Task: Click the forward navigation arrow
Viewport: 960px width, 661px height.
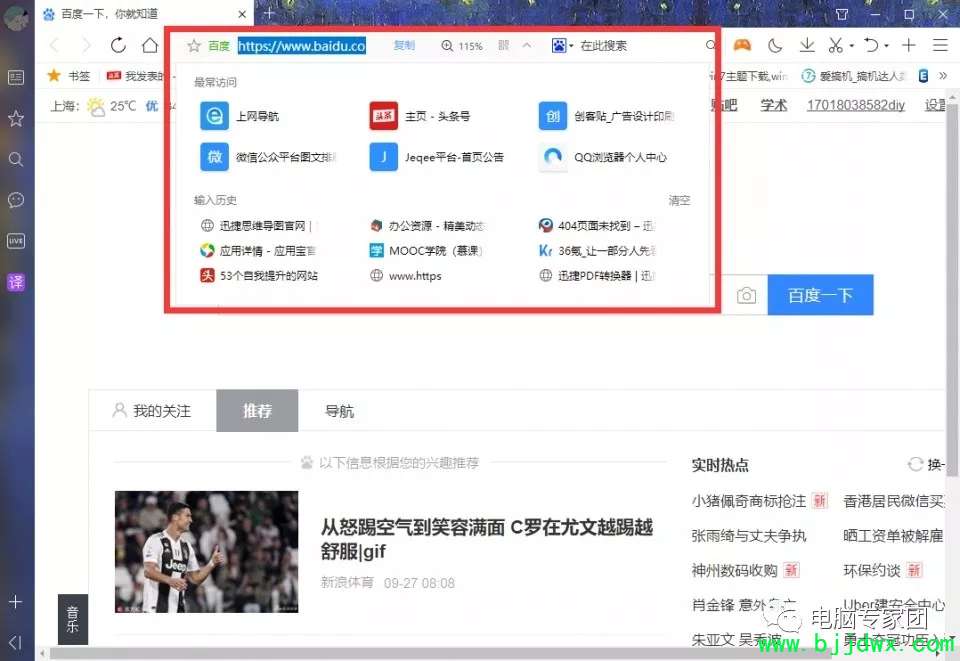Action: click(86, 45)
